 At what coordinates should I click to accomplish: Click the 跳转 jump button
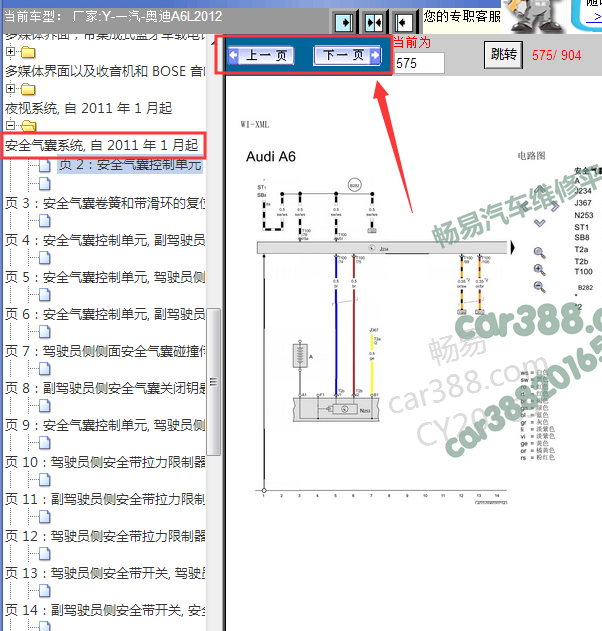point(503,54)
